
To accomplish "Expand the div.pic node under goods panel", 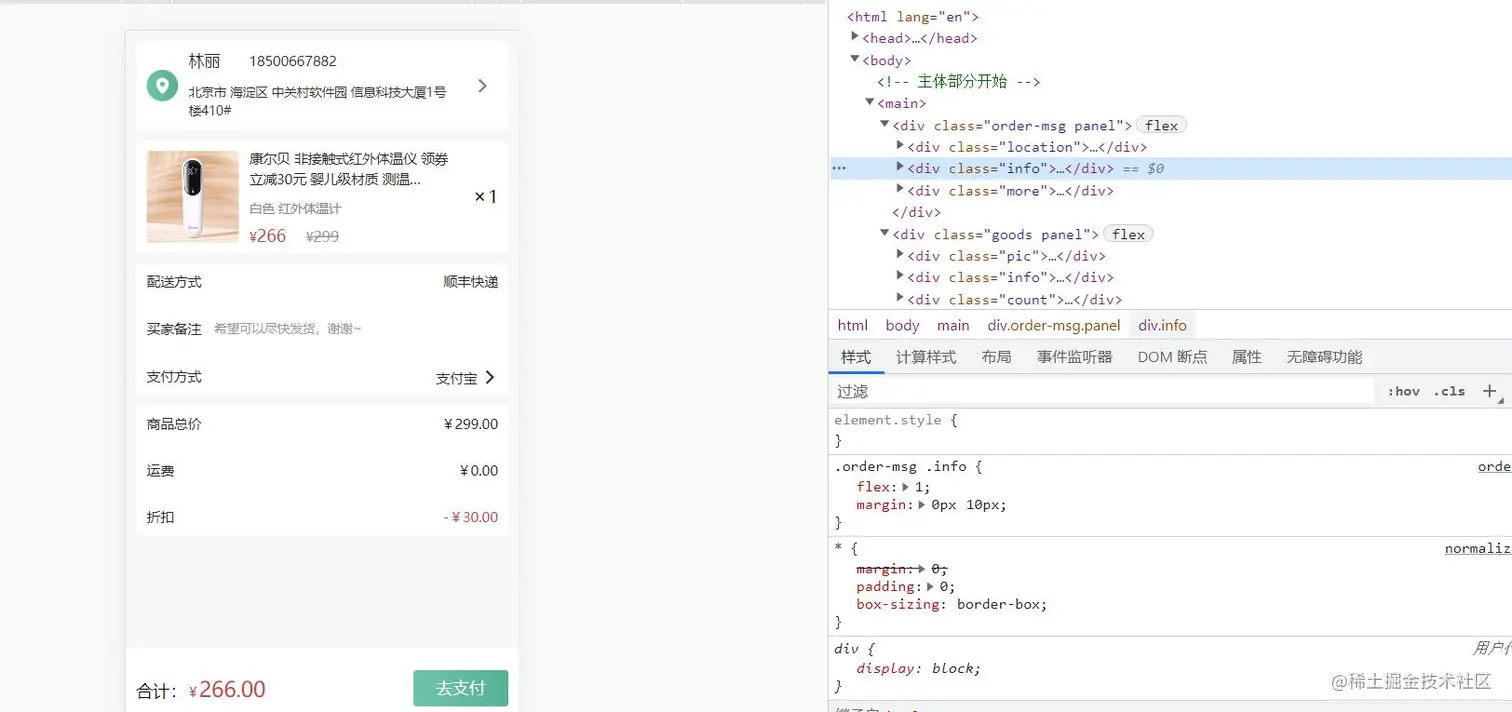I will point(901,255).
